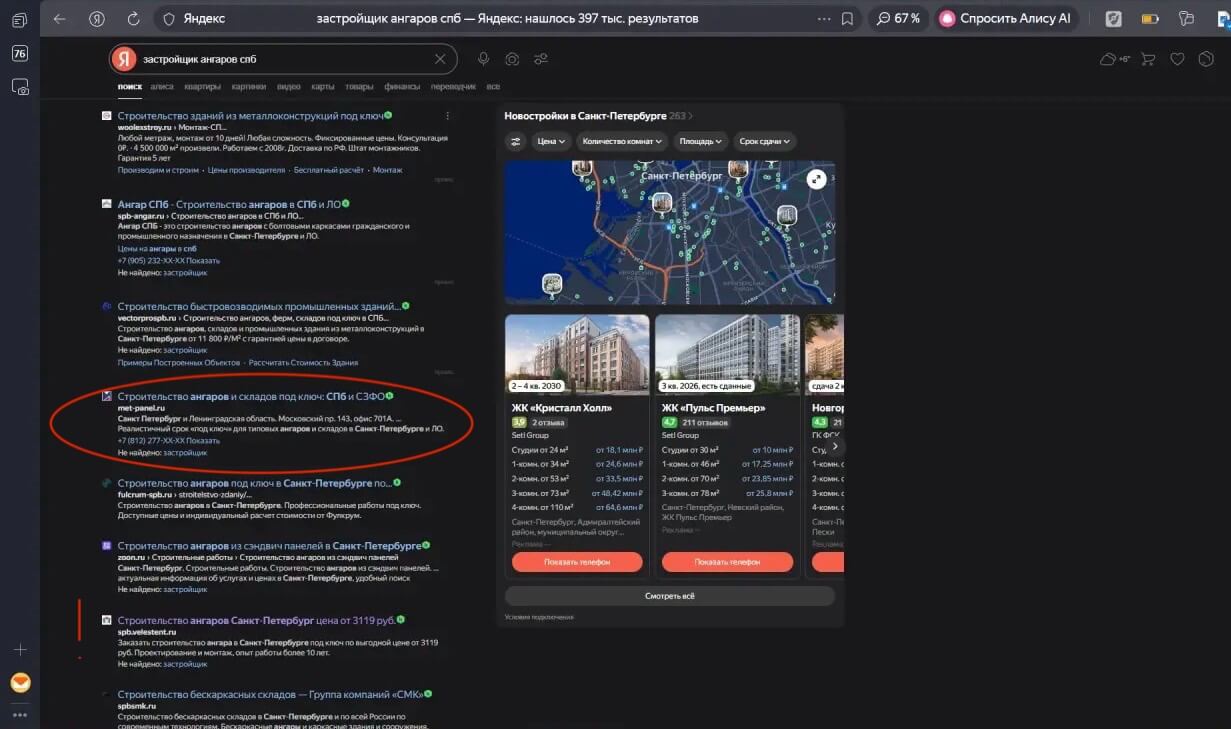Click the Yandex home button in toolbar
The image size is (1231, 729).
click(x=96, y=19)
